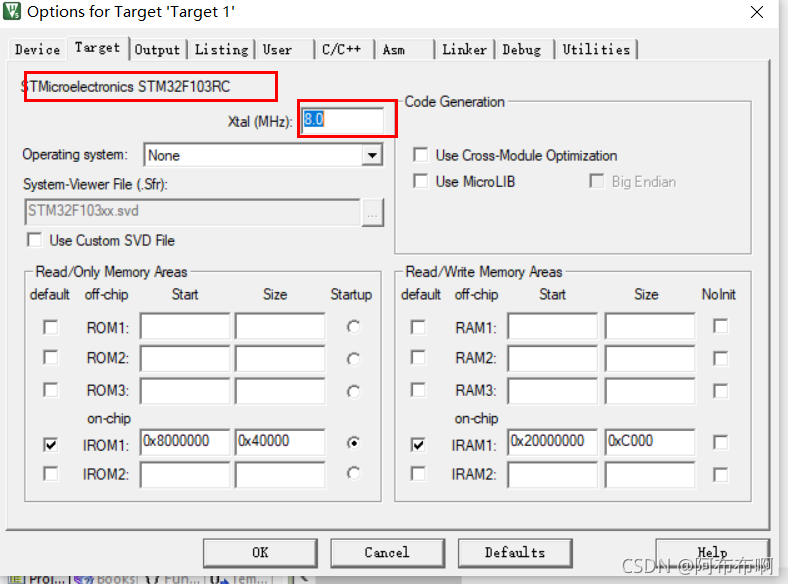788x584 pixels.
Task: Switch to the Device tab
Action: (37, 49)
